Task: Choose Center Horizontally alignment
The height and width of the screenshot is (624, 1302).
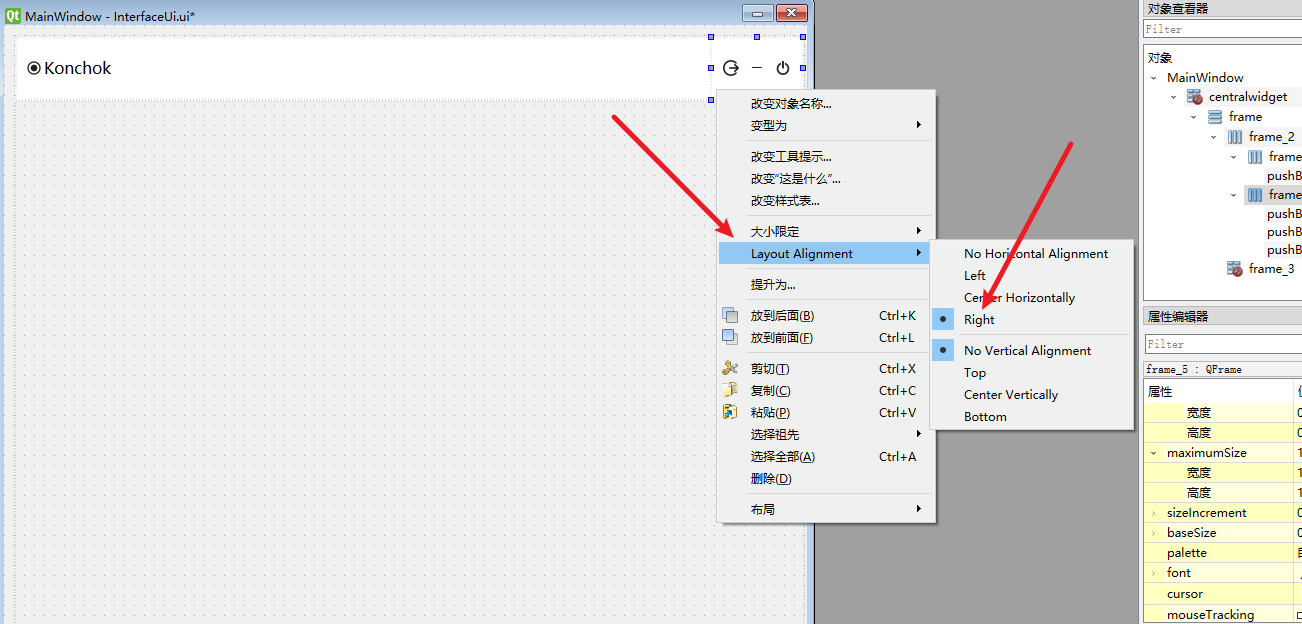Action: (1019, 297)
